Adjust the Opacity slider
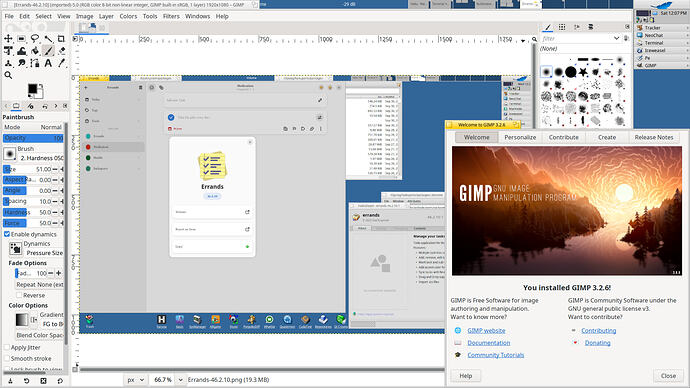 [33, 138]
